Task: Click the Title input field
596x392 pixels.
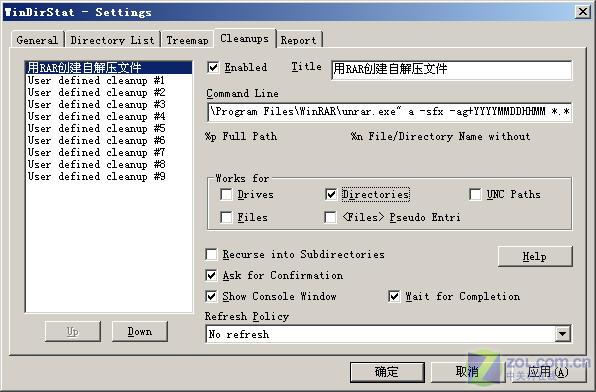Action: click(452, 70)
